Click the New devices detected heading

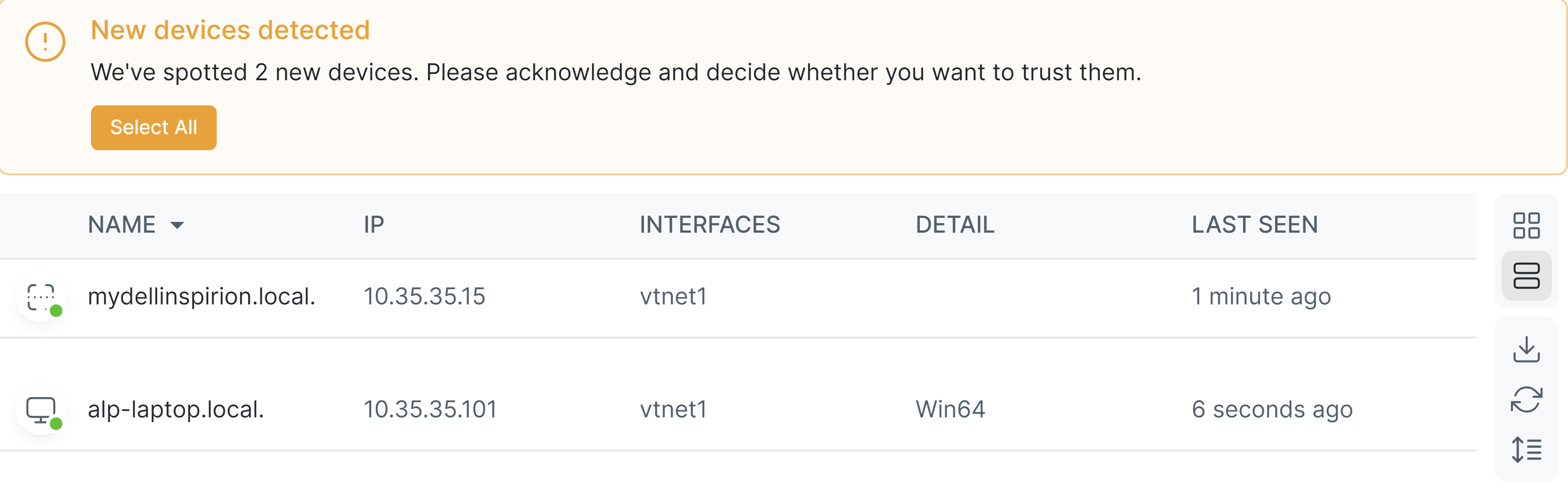coord(230,30)
